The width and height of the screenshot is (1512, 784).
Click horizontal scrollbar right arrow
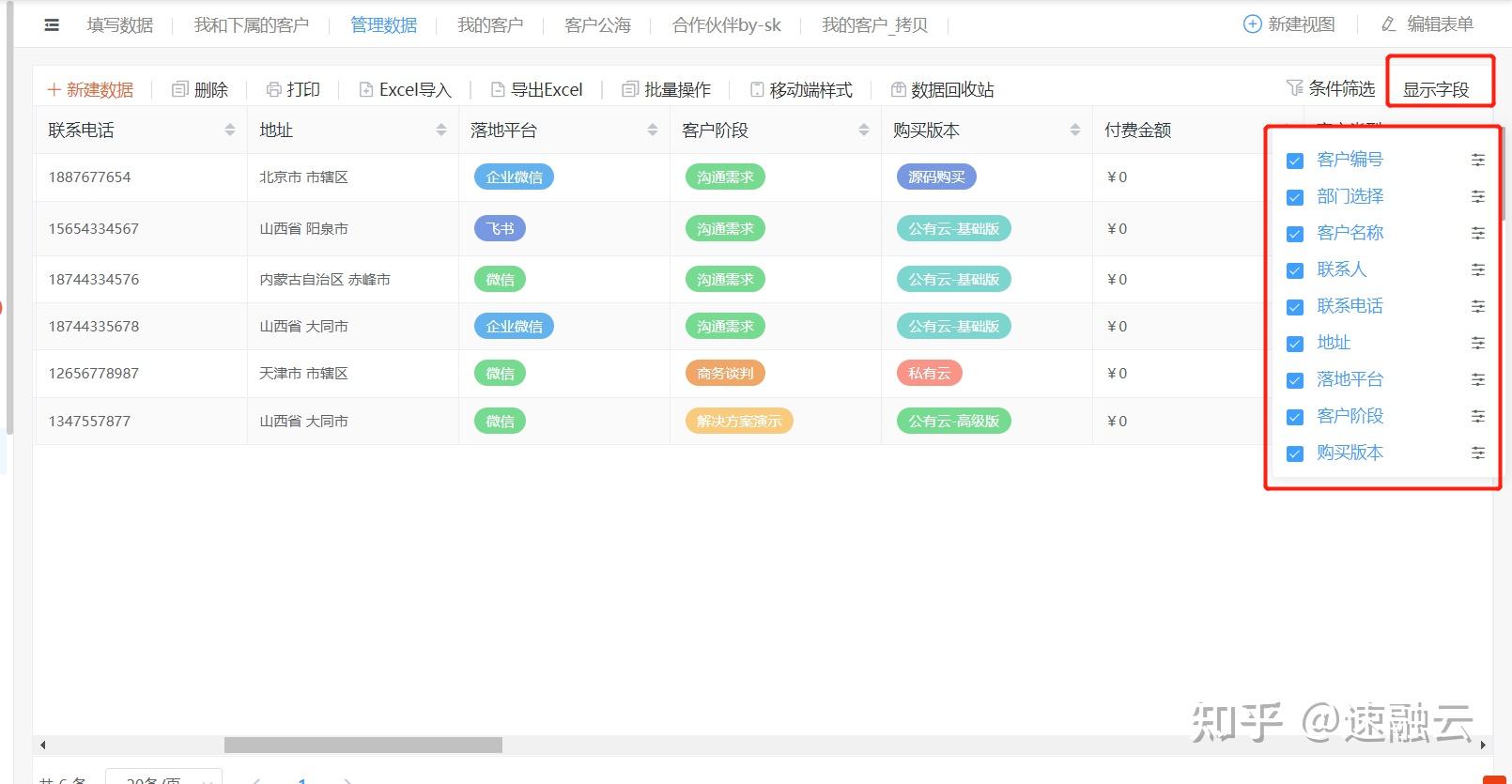[1483, 745]
